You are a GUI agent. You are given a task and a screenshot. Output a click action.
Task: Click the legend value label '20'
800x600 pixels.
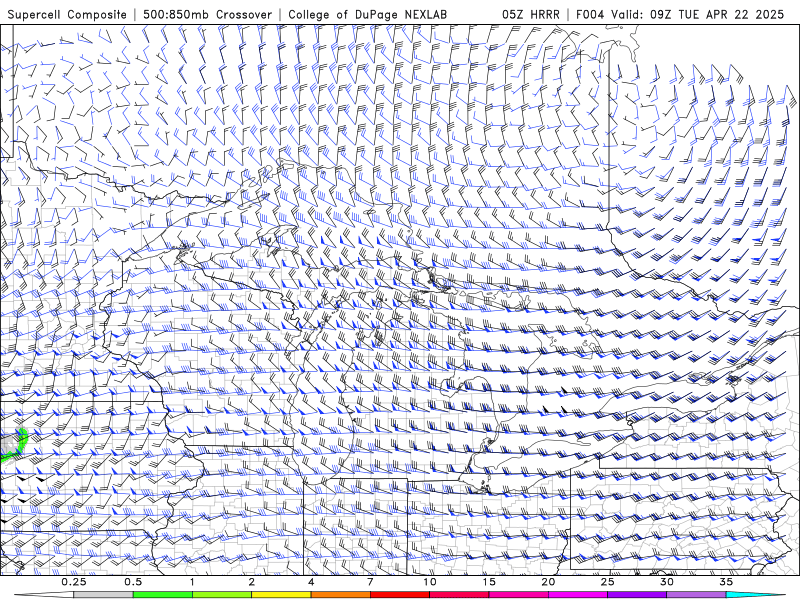[x=548, y=582]
